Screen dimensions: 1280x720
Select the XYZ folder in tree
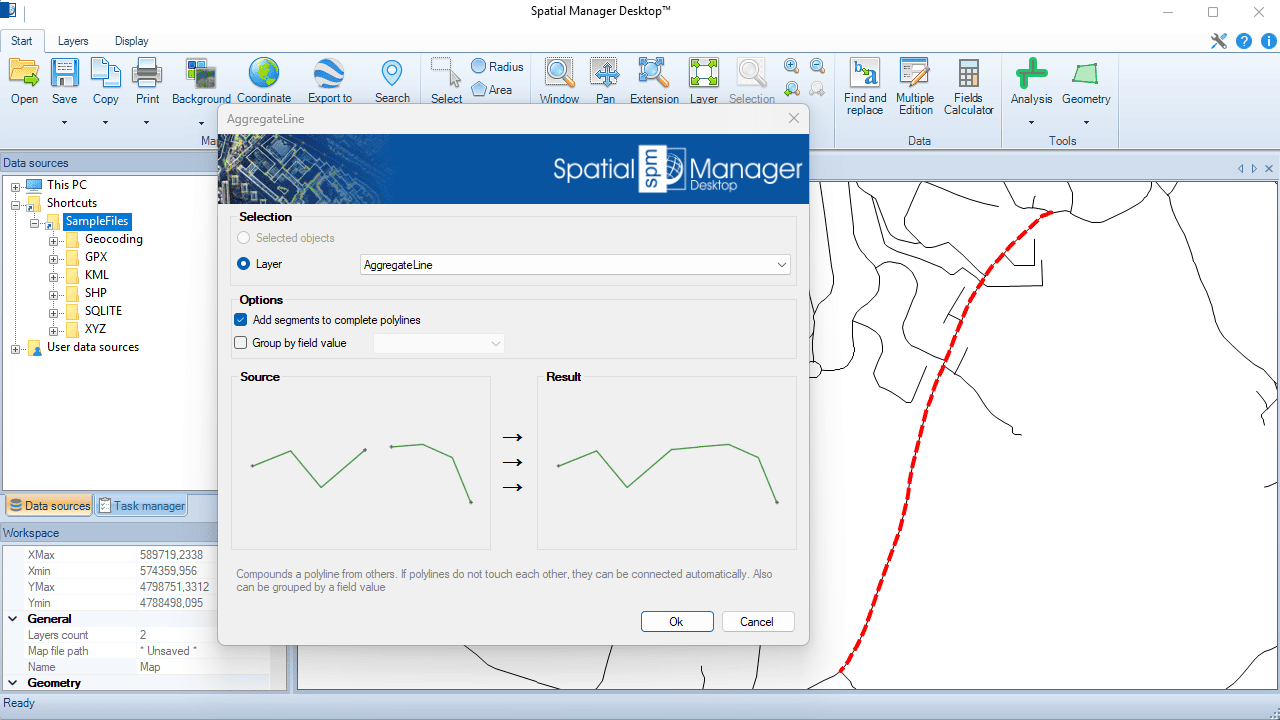click(x=95, y=329)
